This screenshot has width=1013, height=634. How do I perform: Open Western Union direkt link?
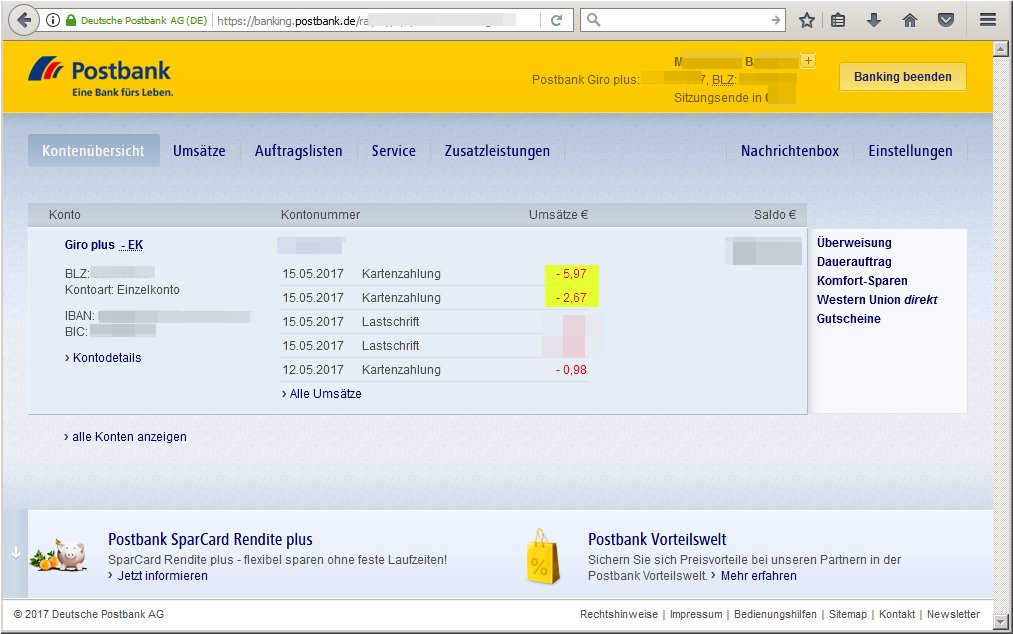coord(877,299)
